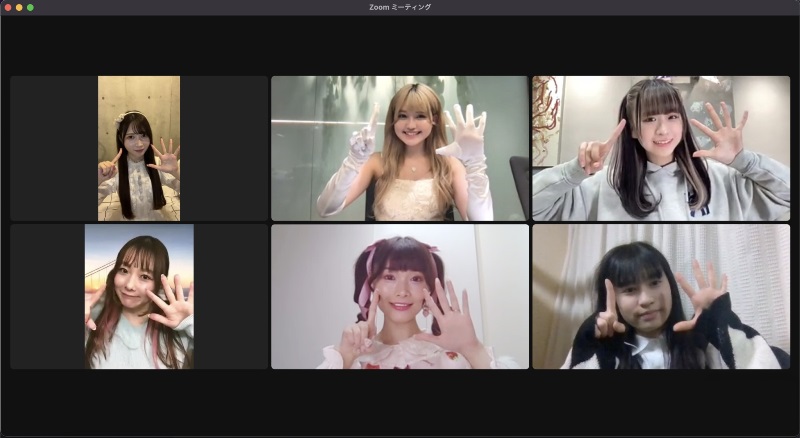800x438 pixels.
Task: Select the bottom-right video with white curtain
Action: (661, 296)
